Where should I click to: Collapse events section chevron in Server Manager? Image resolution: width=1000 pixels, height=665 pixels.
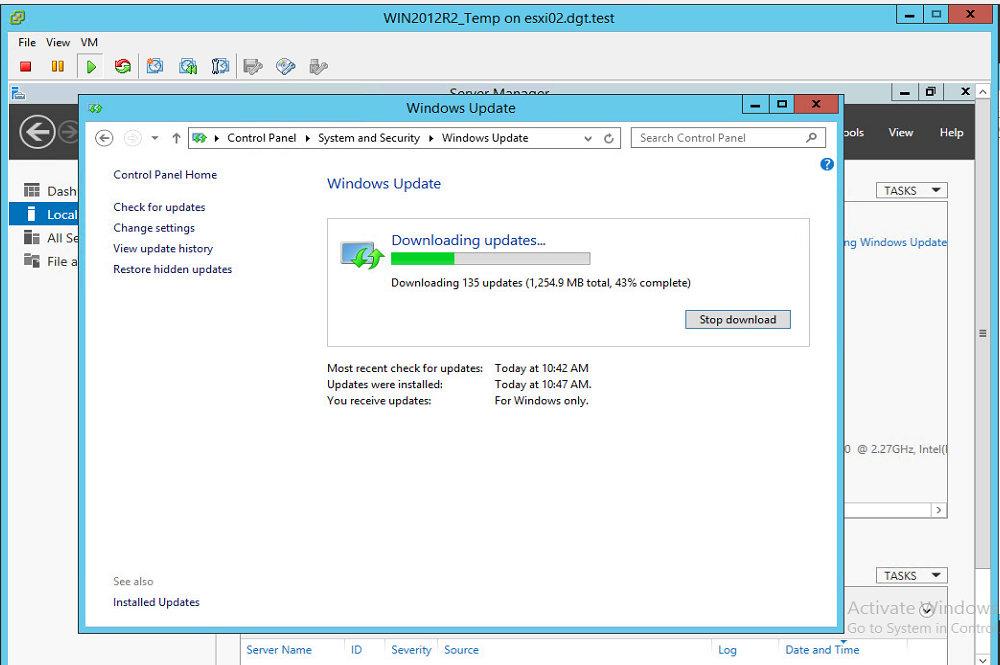pos(927,610)
